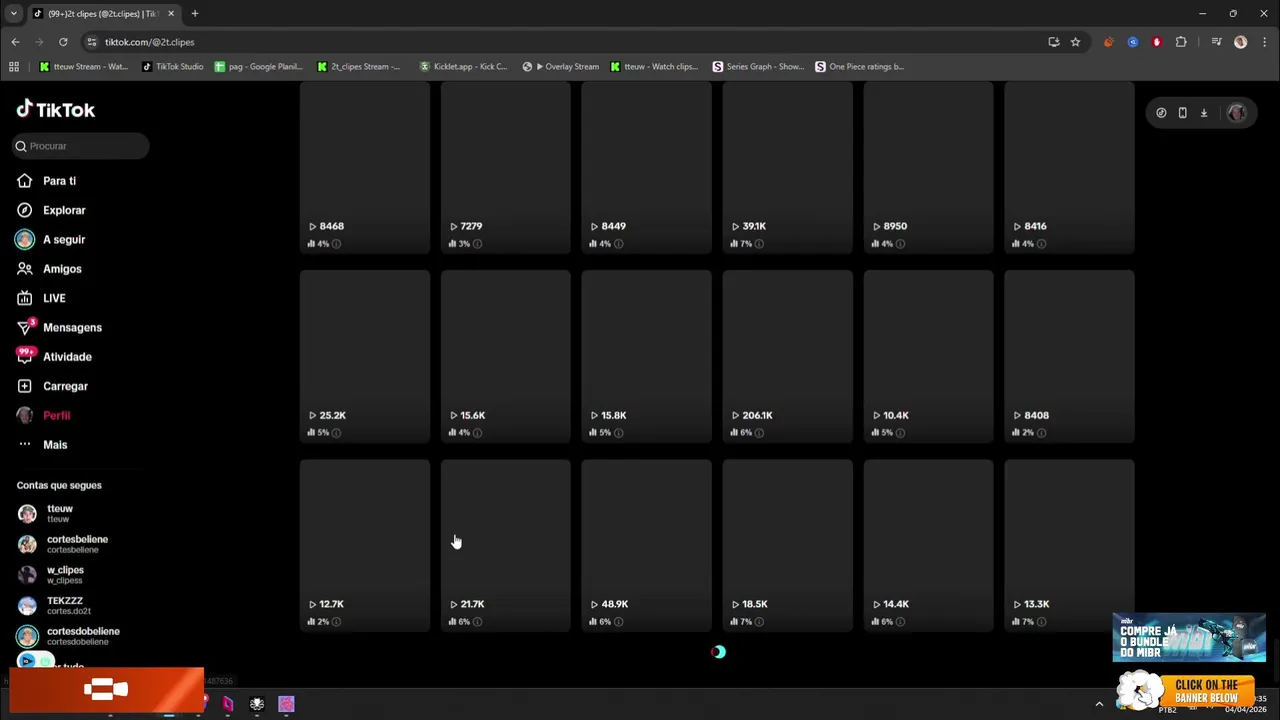
Task: Open video with 8468 views
Action: coord(365,168)
